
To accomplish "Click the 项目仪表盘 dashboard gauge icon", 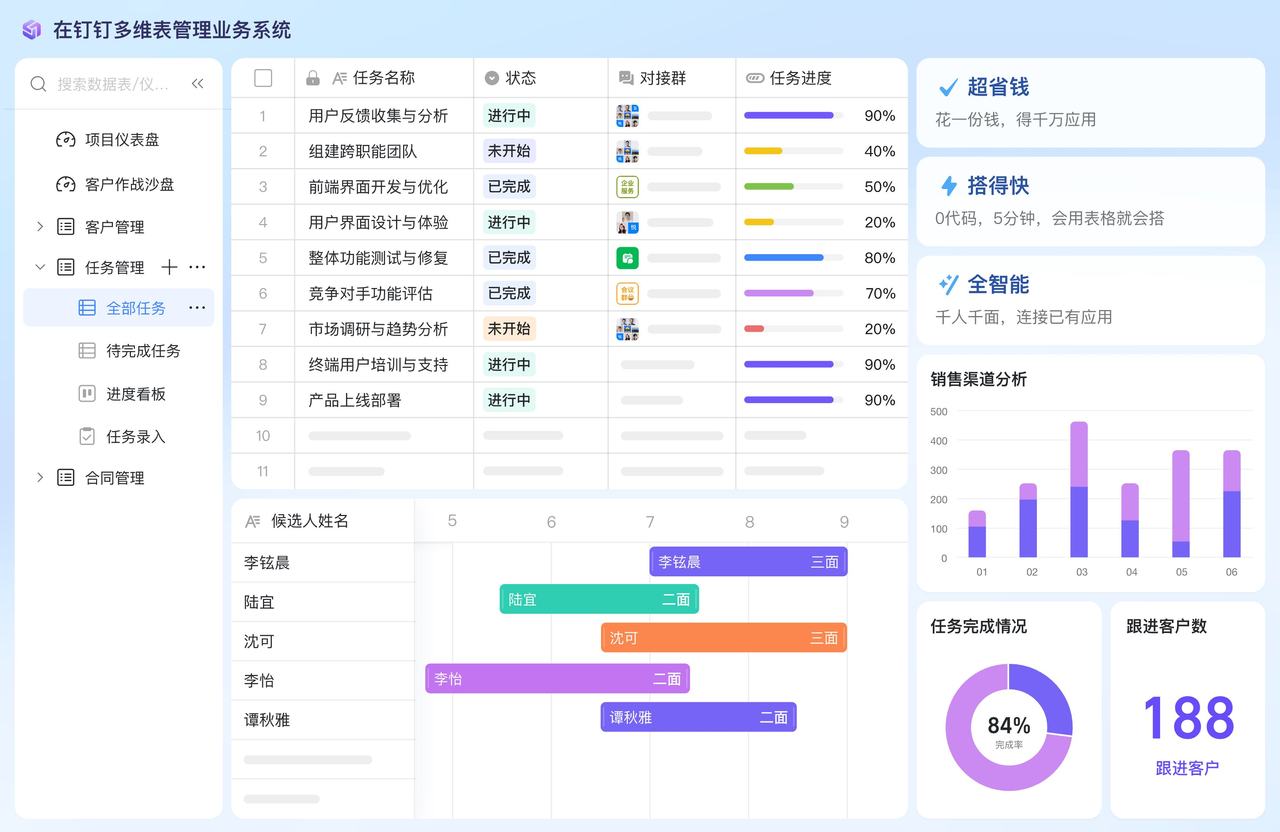I will 66,140.
